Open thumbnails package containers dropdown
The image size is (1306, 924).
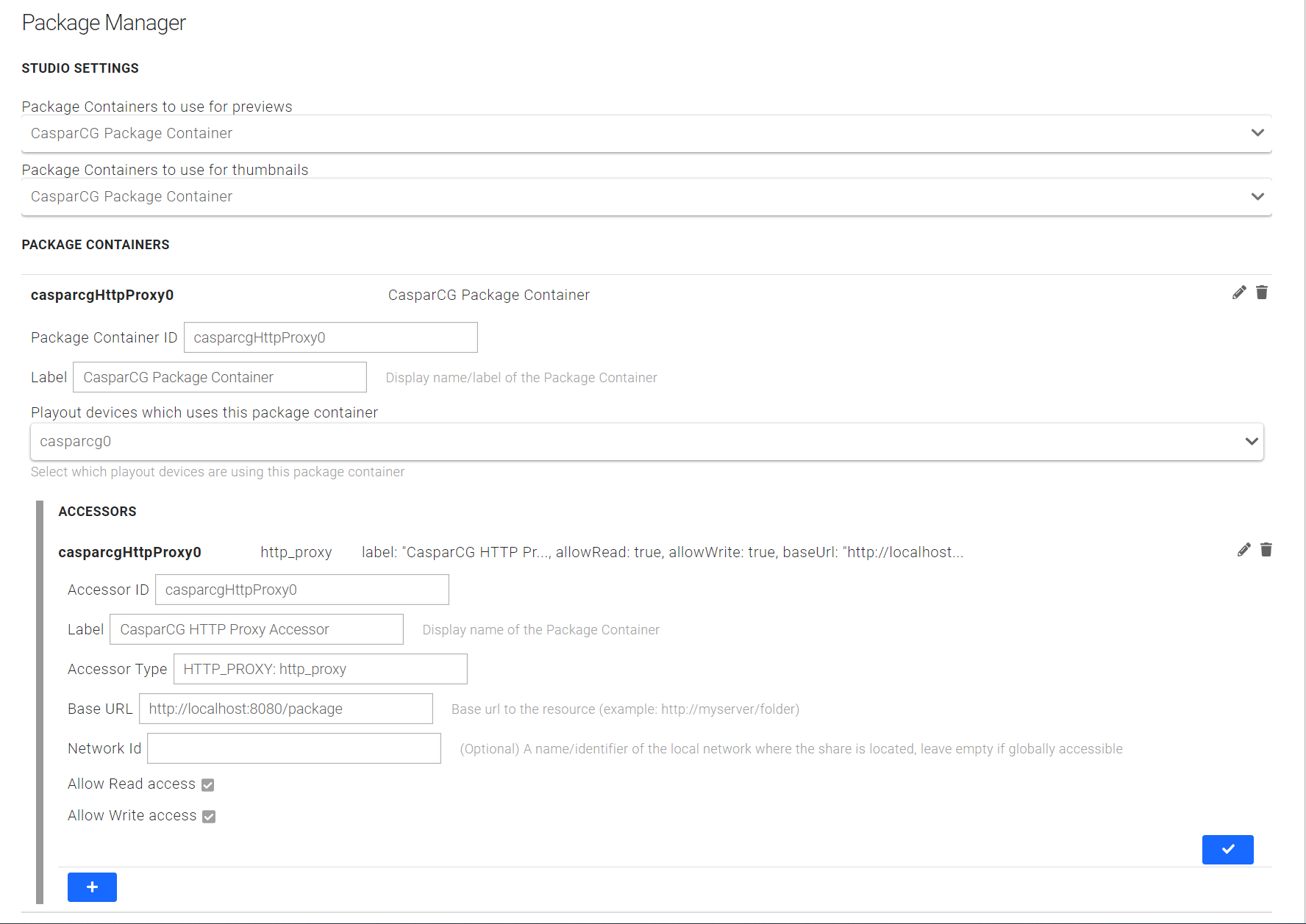pyautogui.click(x=646, y=196)
